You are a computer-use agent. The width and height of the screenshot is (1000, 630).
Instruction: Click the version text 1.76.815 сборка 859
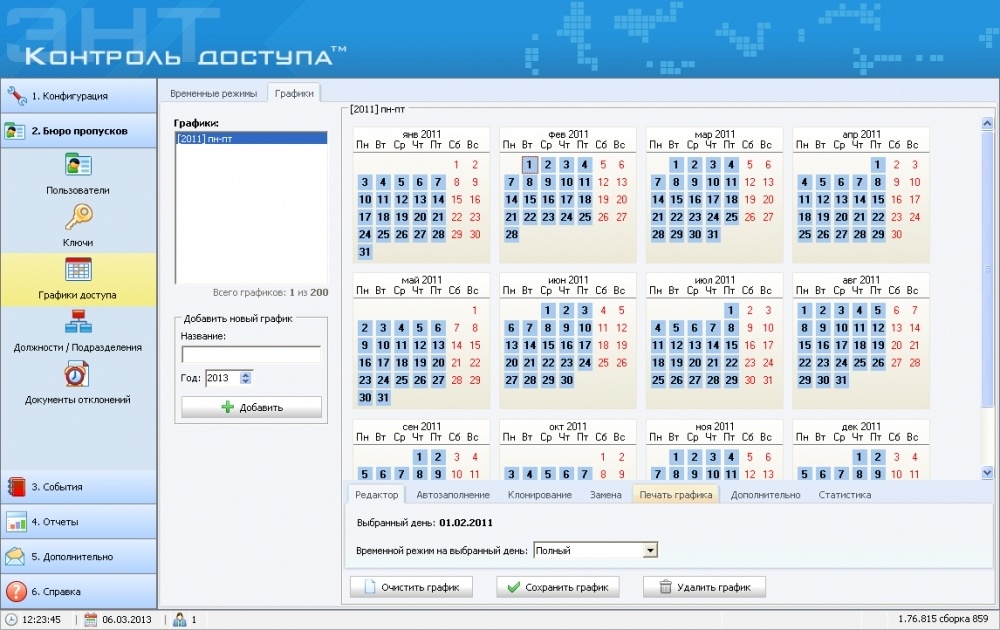[x=943, y=619]
